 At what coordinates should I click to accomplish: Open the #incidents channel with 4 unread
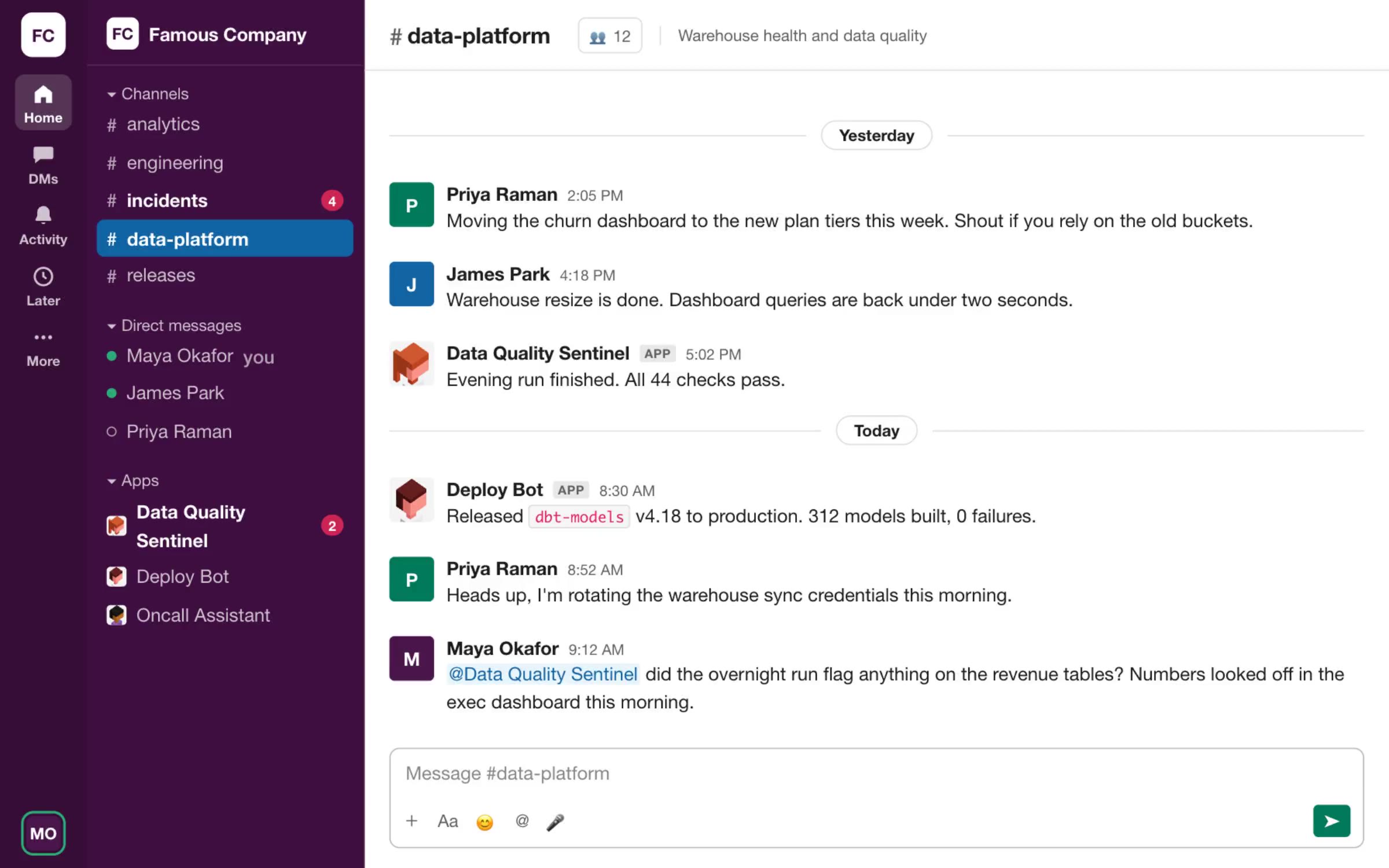click(x=225, y=201)
